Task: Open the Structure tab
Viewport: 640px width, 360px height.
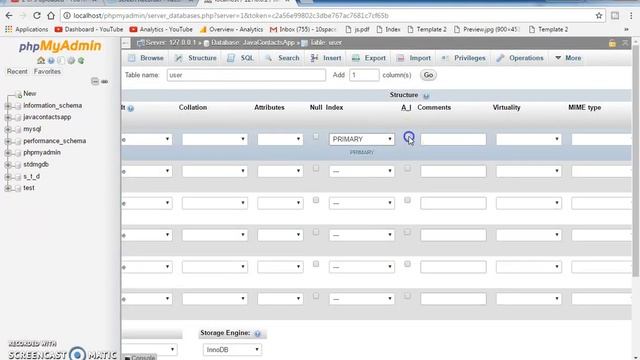Action: click(196, 58)
